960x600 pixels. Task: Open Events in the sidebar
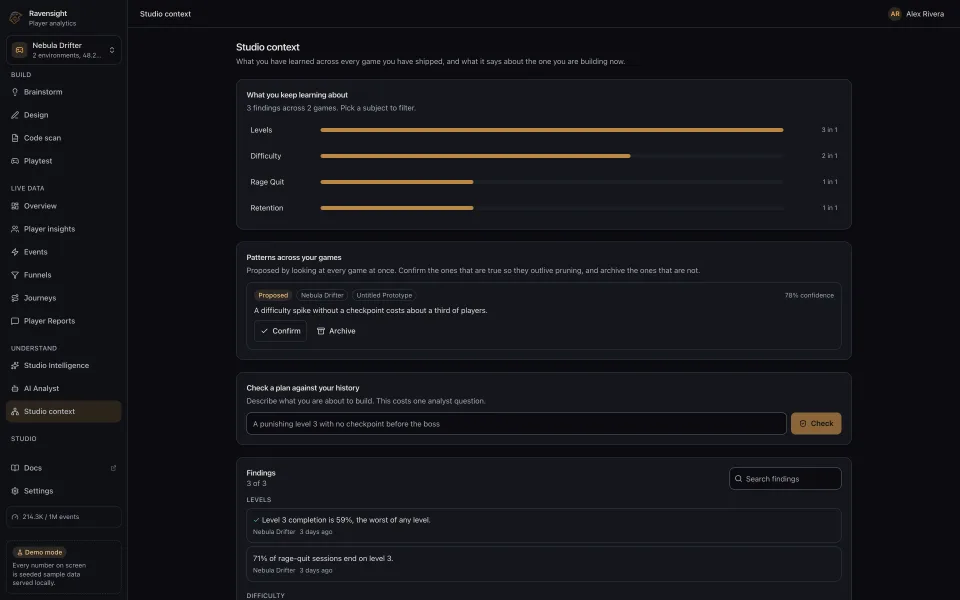click(x=64, y=252)
